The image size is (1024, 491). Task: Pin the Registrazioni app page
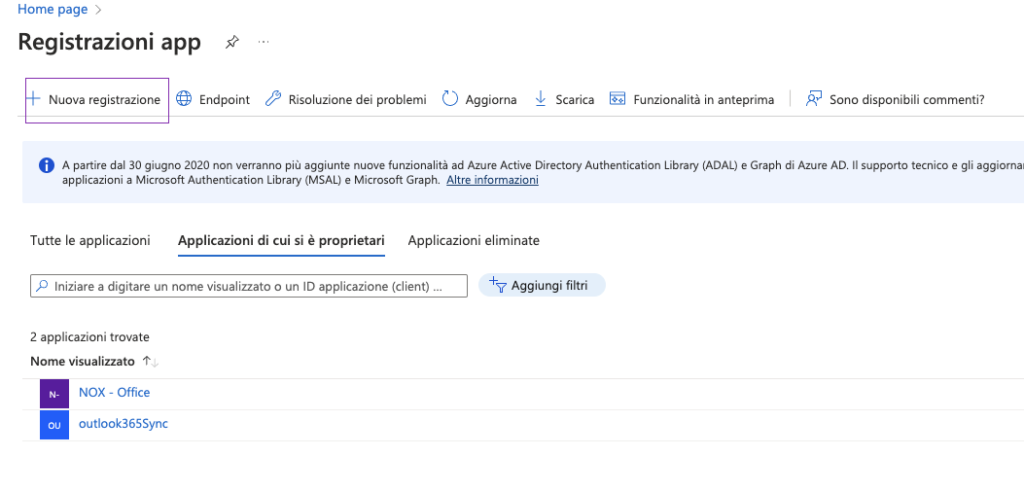click(x=232, y=42)
